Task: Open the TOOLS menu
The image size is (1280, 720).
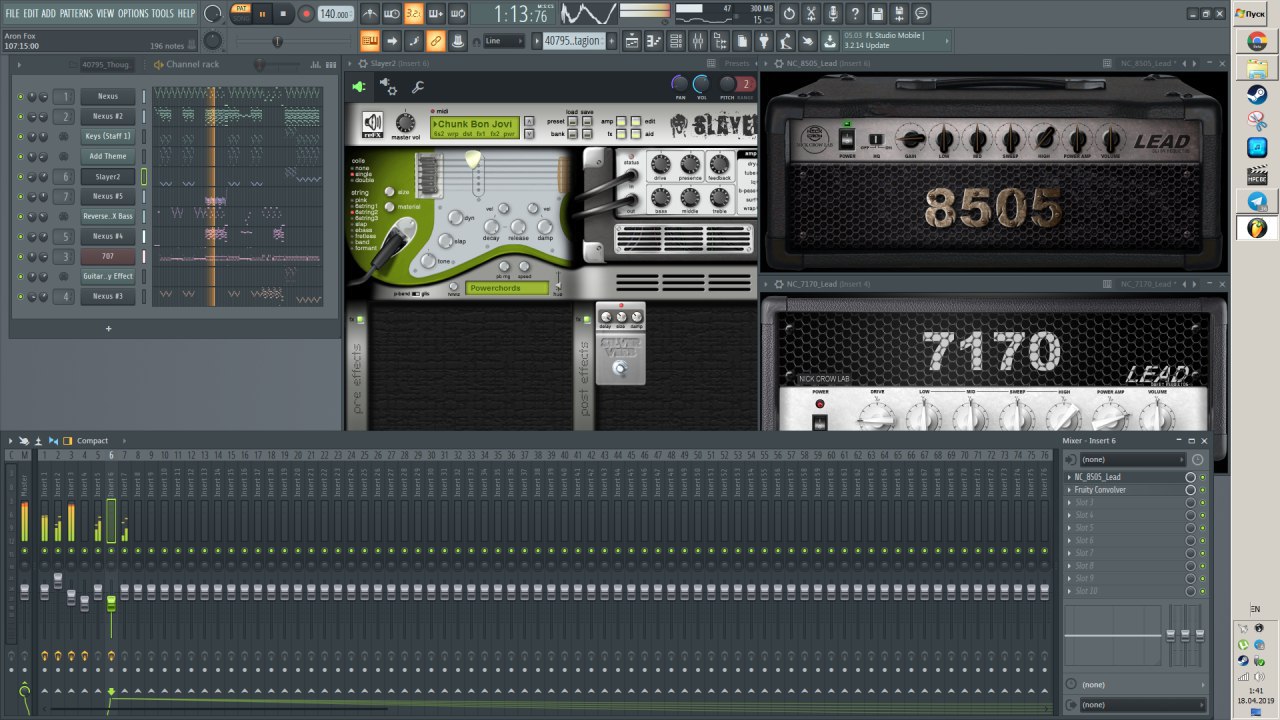Action: pyautogui.click(x=162, y=13)
